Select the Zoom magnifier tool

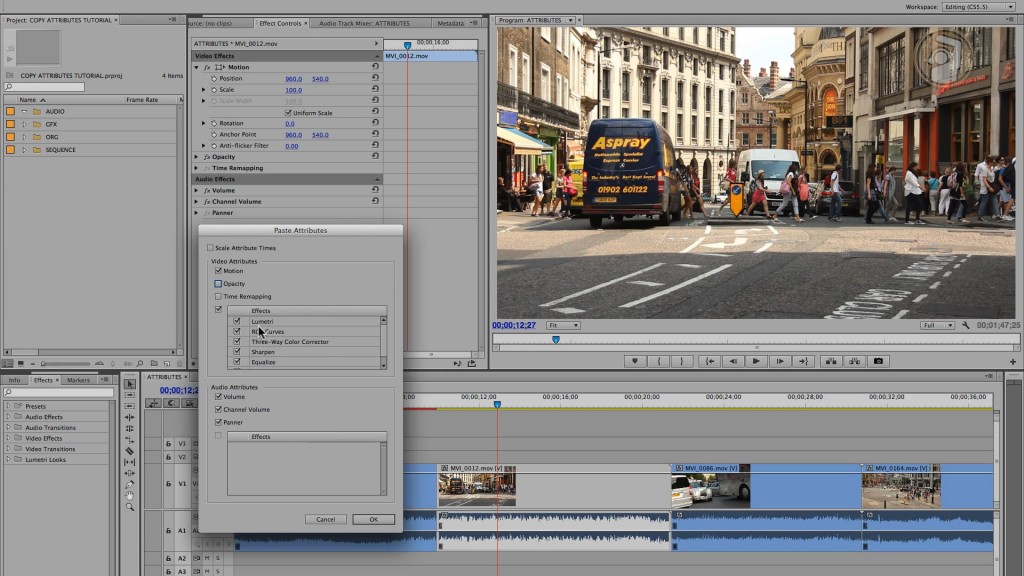130,507
